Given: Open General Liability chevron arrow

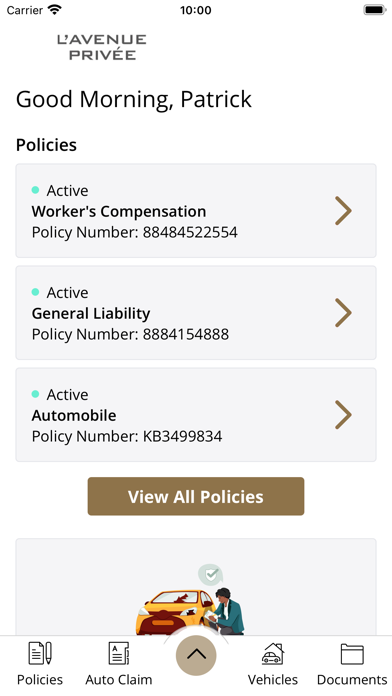Looking at the screenshot, I should (x=343, y=313).
